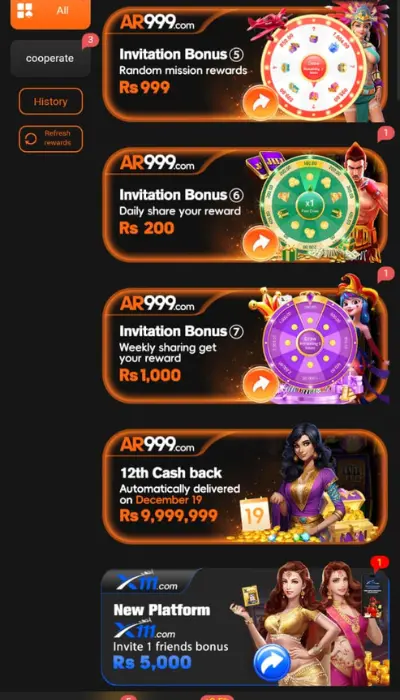400x700 pixels.
Task: Open the Invitation Bonus 6 Rs 200 banner
Action: click(x=245, y=204)
